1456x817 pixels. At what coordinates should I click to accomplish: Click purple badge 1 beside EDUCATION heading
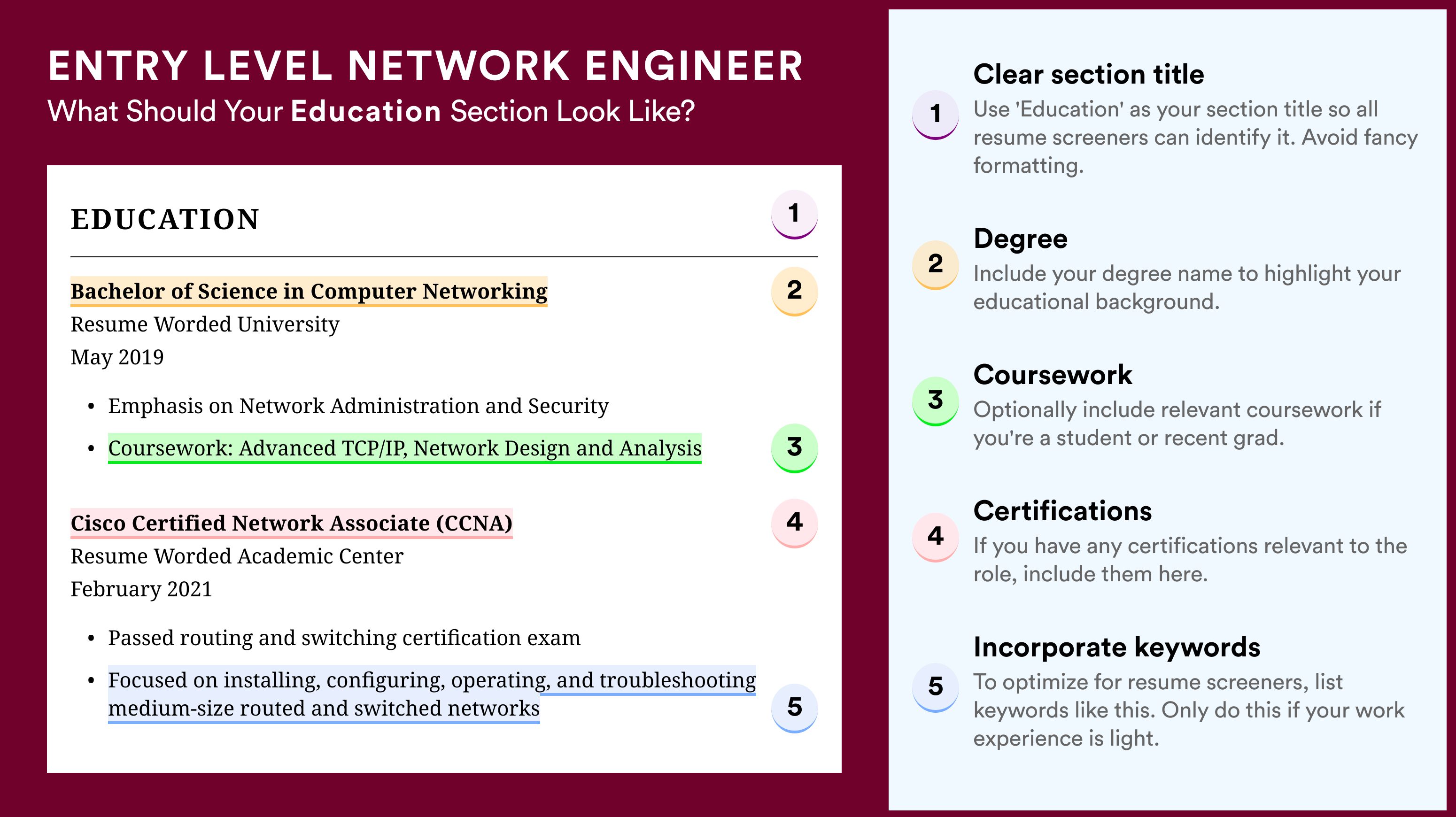tap(794, 214)
